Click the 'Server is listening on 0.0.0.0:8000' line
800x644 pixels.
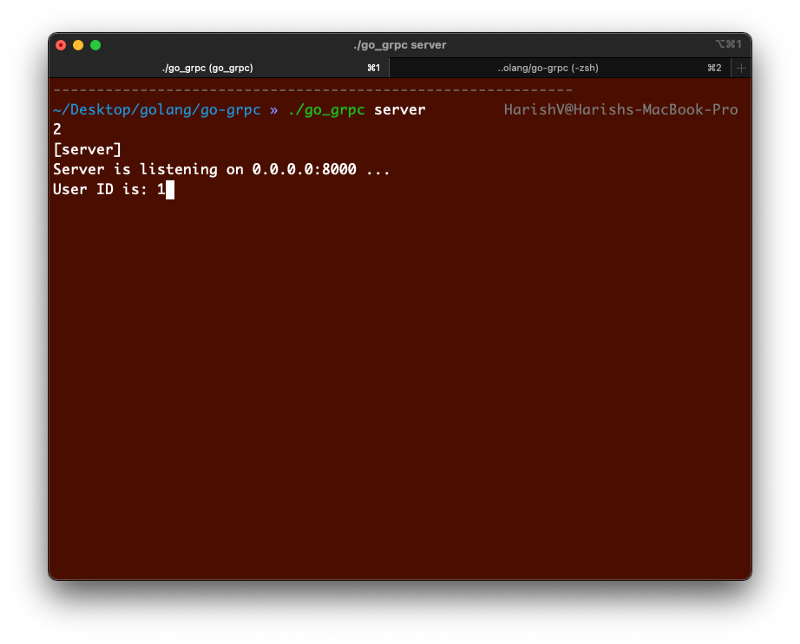[x=221, y=169]
